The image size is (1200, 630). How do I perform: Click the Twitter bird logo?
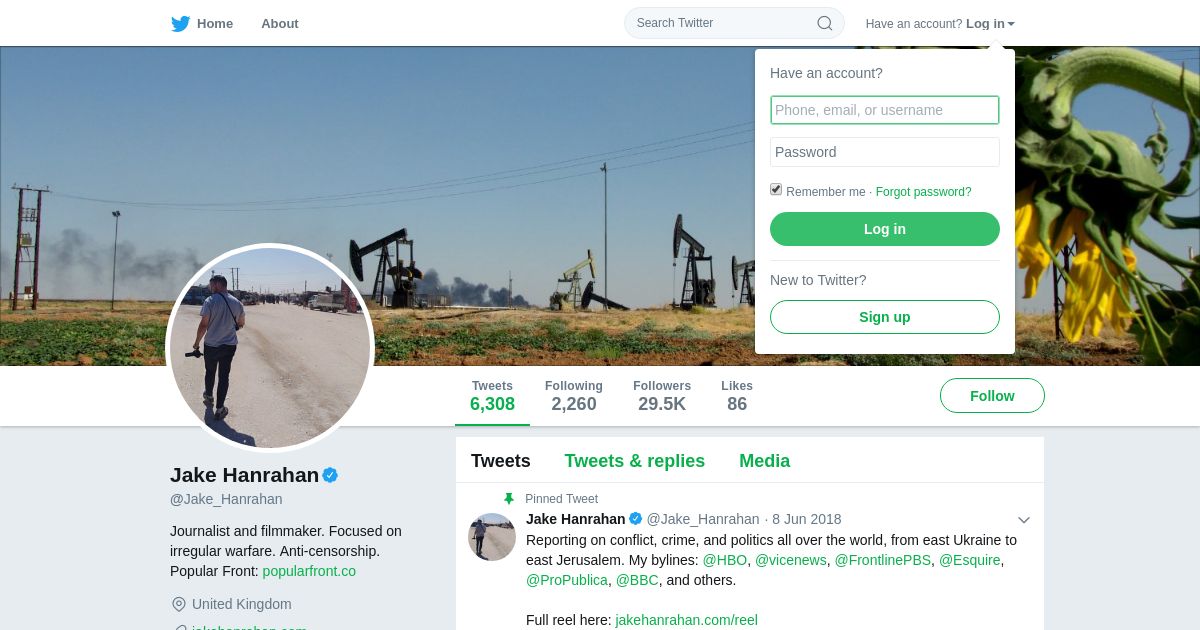tap(180, 24)
